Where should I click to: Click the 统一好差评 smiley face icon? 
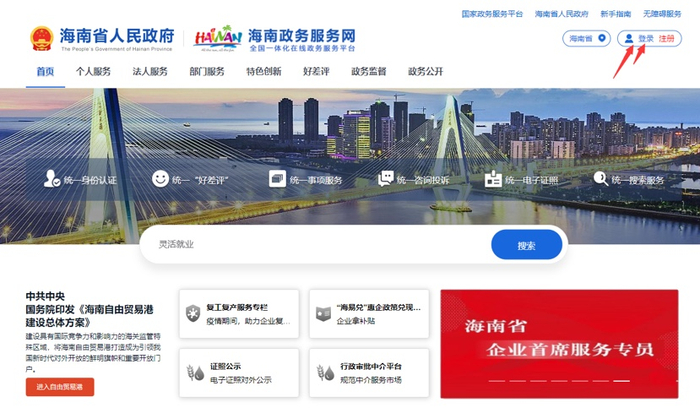[160, 178]
